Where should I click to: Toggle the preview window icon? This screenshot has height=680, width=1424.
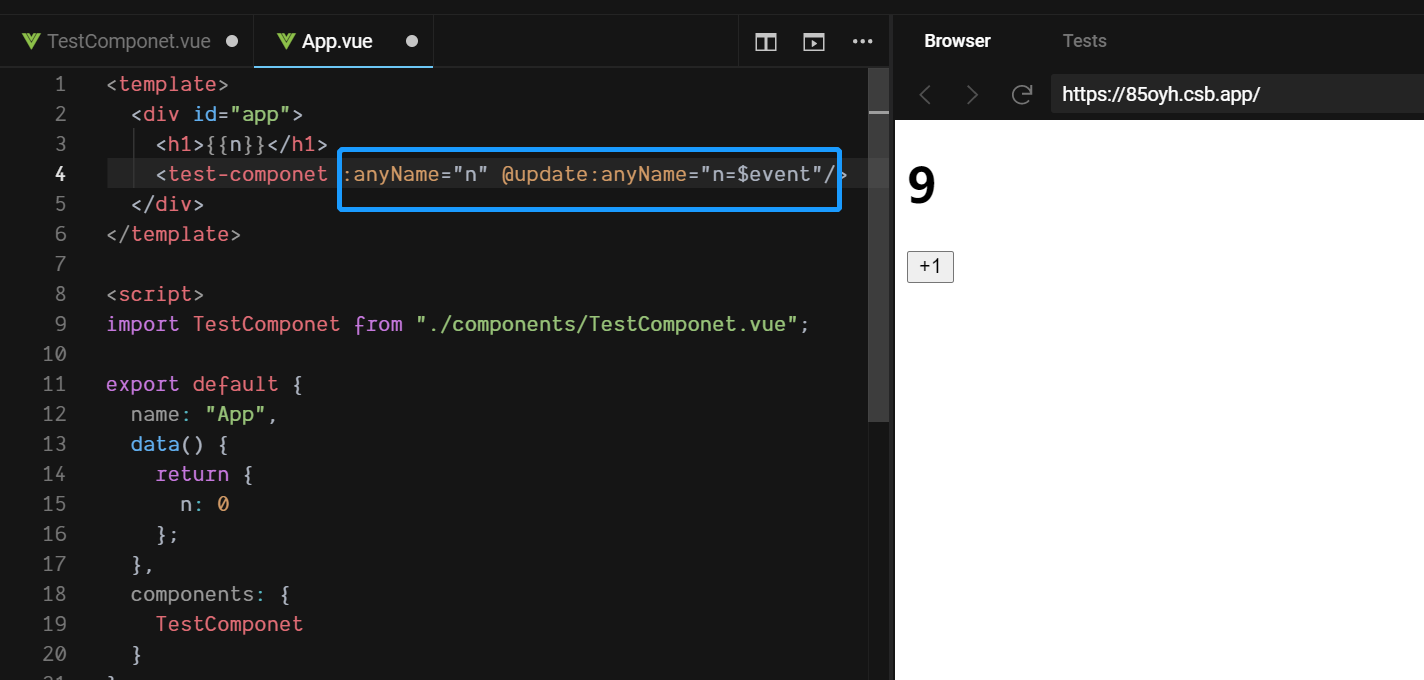pos(814,42)
